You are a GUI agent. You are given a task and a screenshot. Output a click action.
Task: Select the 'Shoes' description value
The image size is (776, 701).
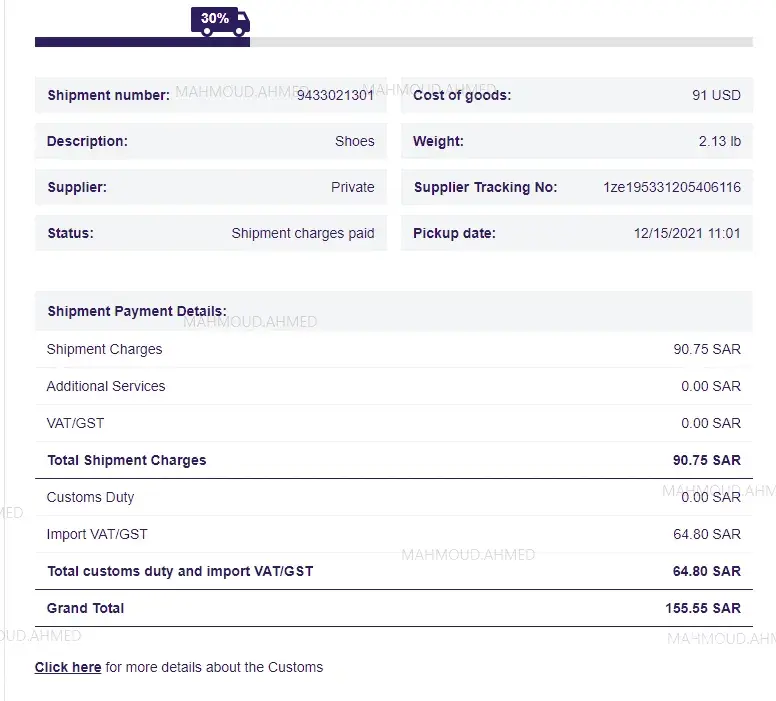tap(354, 141)
